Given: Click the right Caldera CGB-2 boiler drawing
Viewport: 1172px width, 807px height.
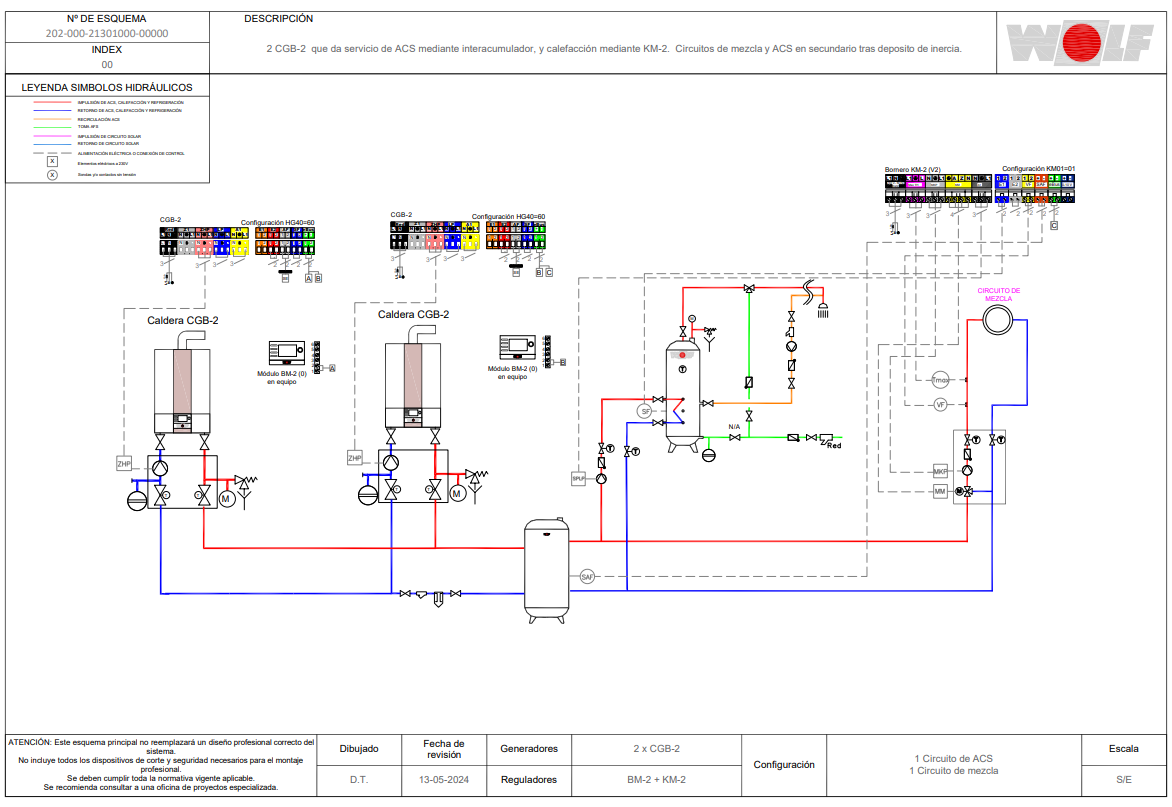Looking at the screenshot, I should [413, 377].
